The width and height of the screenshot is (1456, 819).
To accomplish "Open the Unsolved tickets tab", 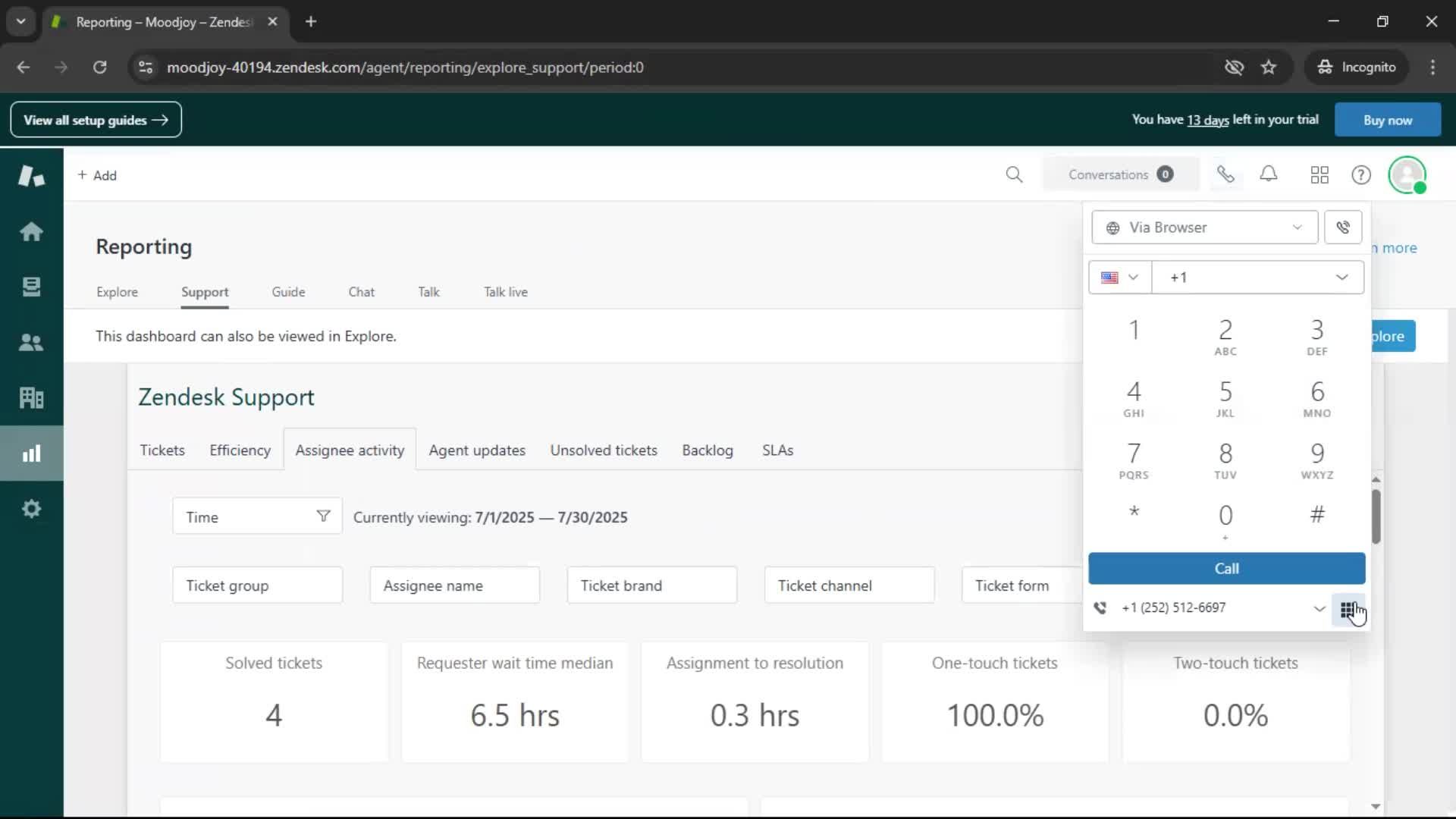I will tap(604, 450).
